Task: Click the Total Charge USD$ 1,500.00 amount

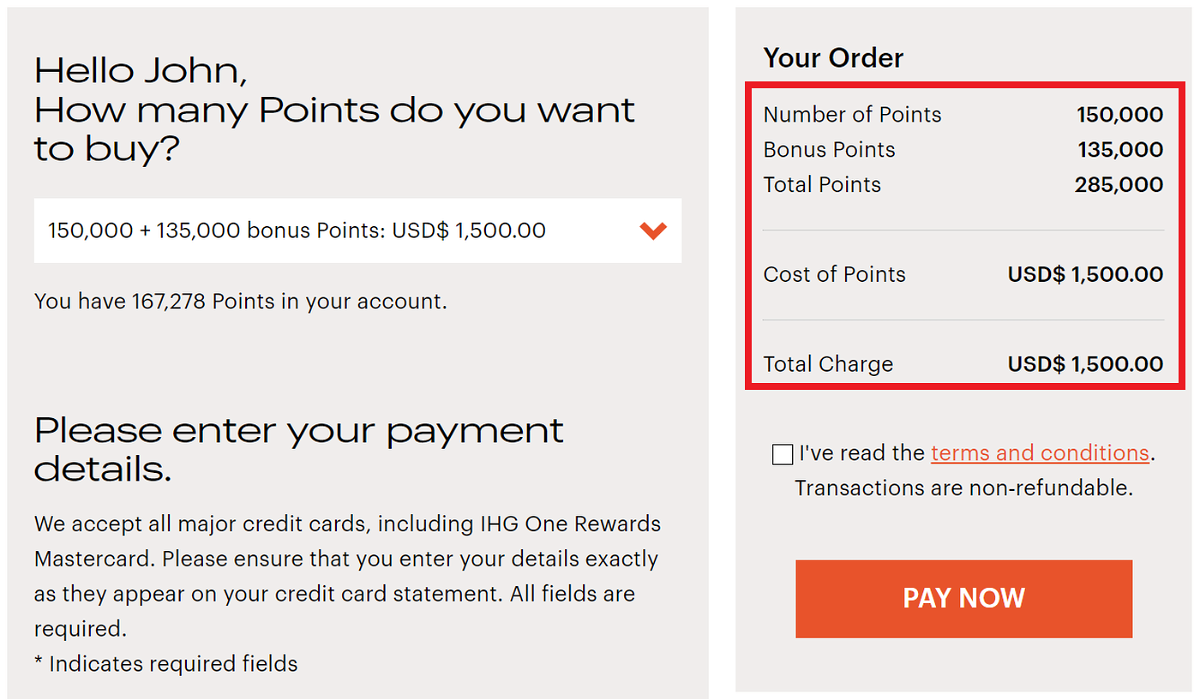Action: click(1086, 365)
